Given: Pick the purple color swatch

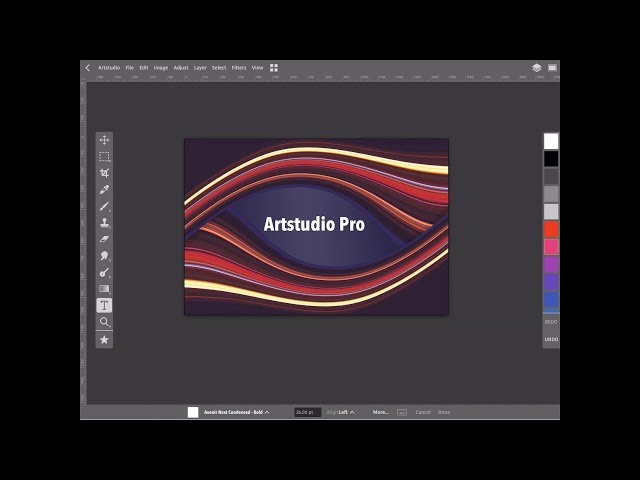Looking at the screenshot, I should pyautogui.click(x=551, y=264).
